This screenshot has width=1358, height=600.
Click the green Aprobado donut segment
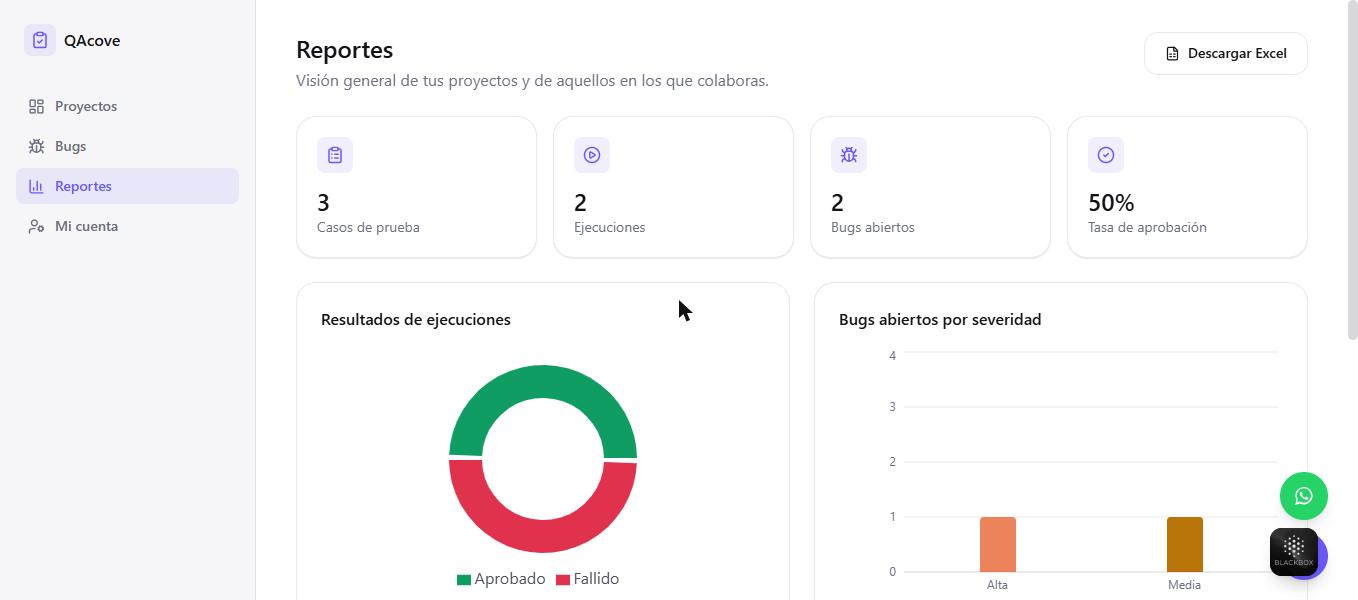(543, 381)
